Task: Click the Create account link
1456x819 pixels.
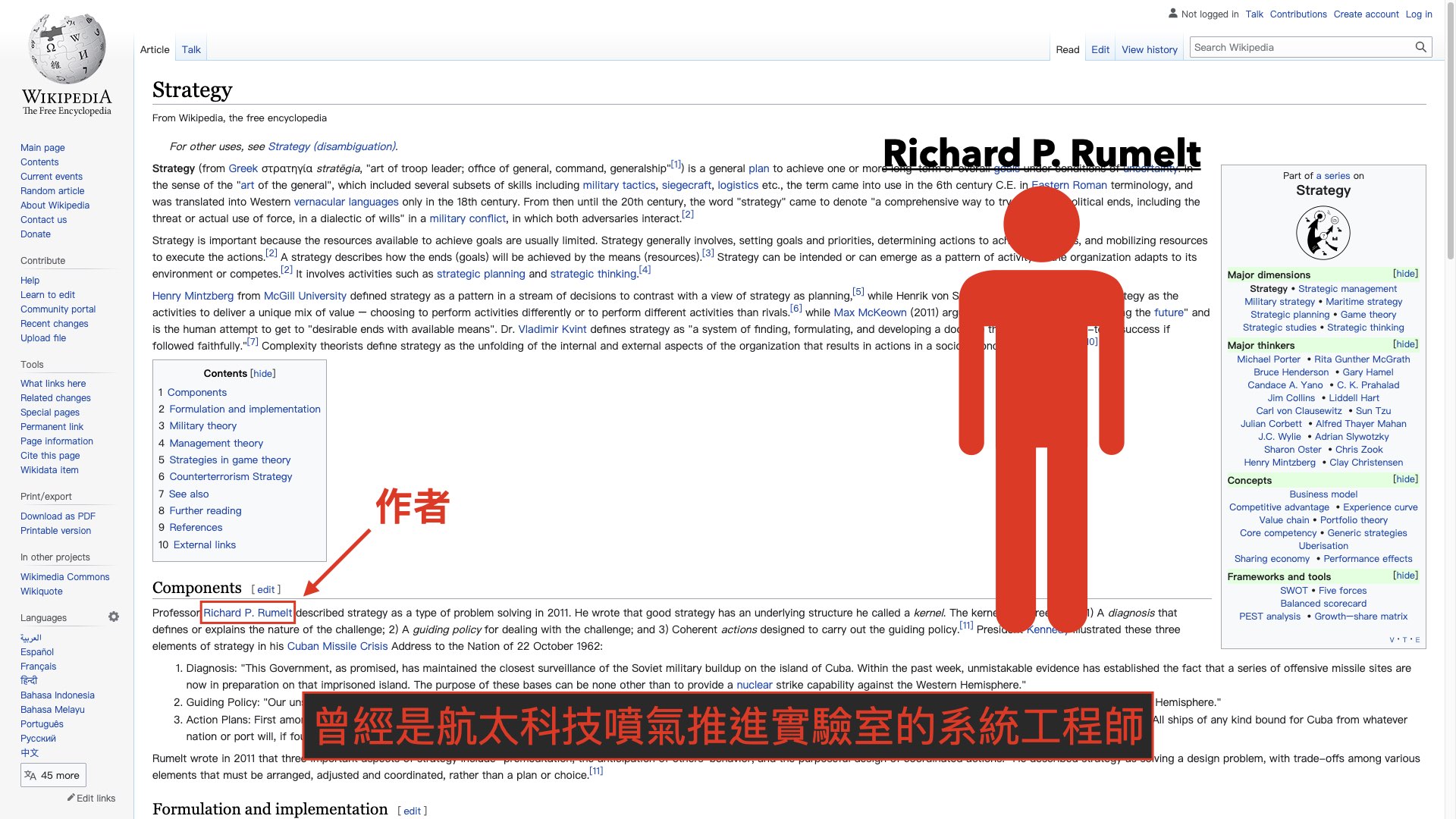Action: (x=1366, y=14)
